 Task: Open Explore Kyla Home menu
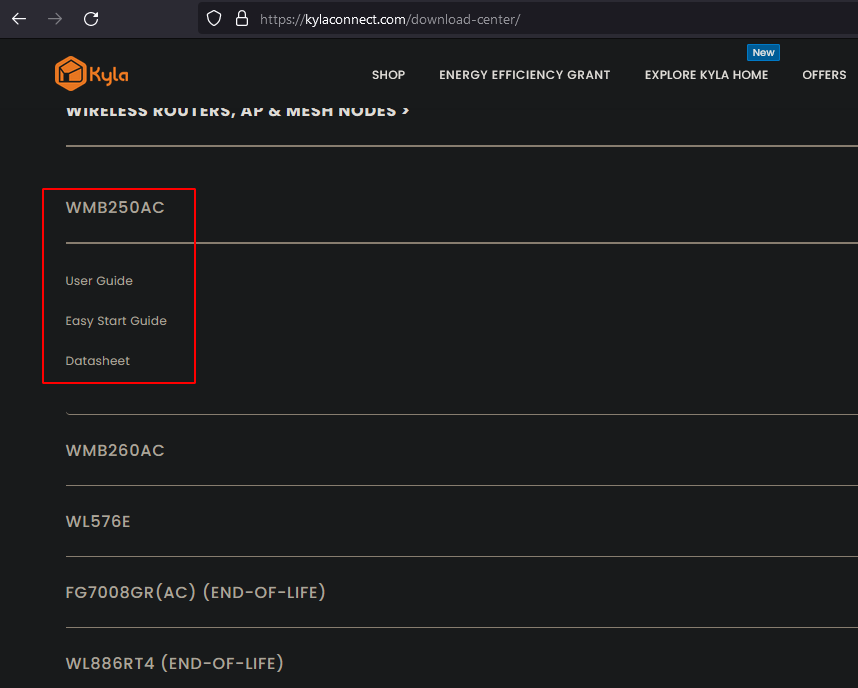coord(706,75)
